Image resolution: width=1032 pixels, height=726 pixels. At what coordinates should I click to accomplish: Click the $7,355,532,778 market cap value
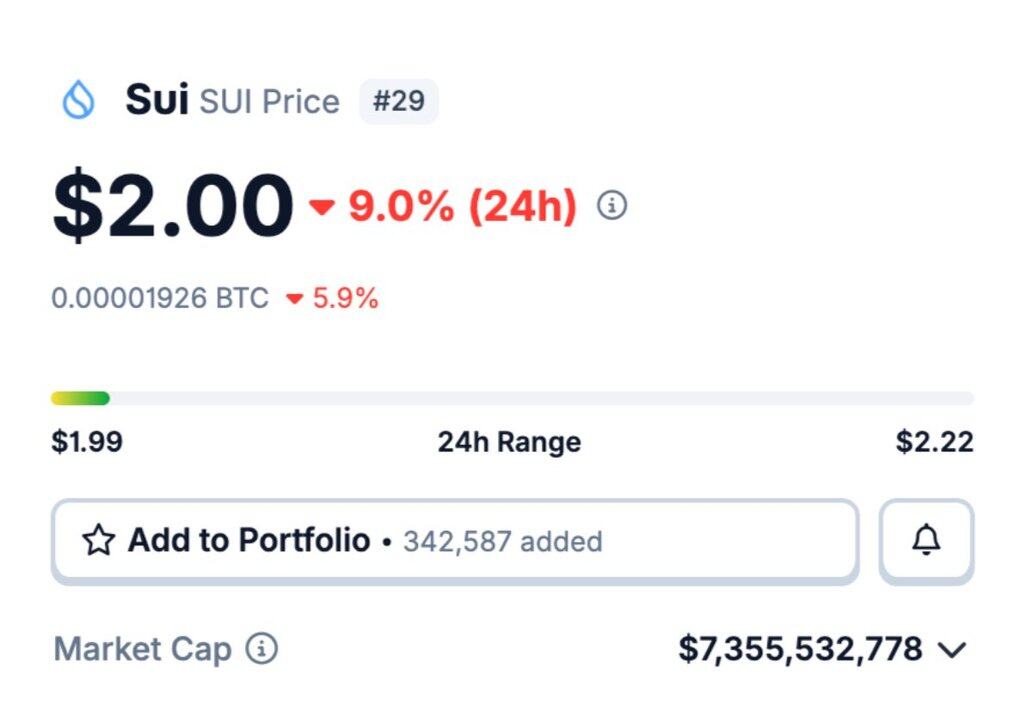800,649
